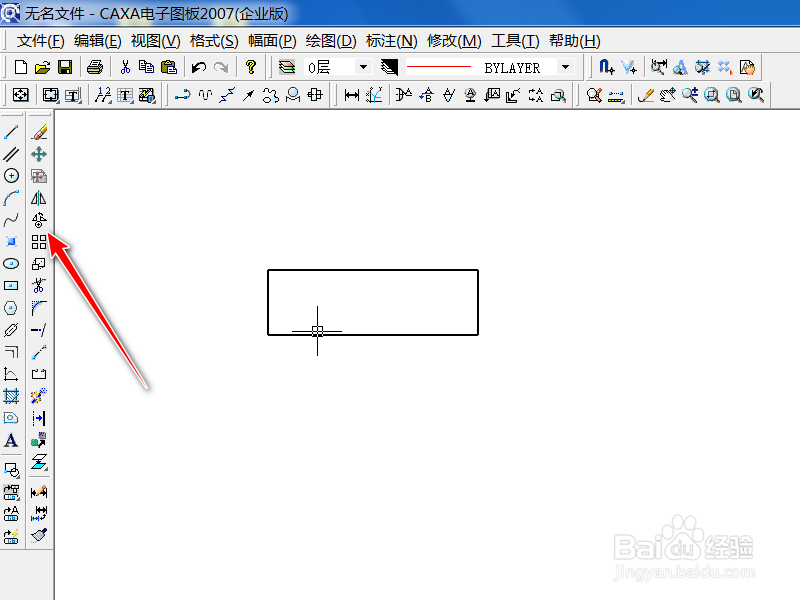The width and height of the screenshot is (800, 600).
Task: Select the Point tool
Action: tap(11, 242)
